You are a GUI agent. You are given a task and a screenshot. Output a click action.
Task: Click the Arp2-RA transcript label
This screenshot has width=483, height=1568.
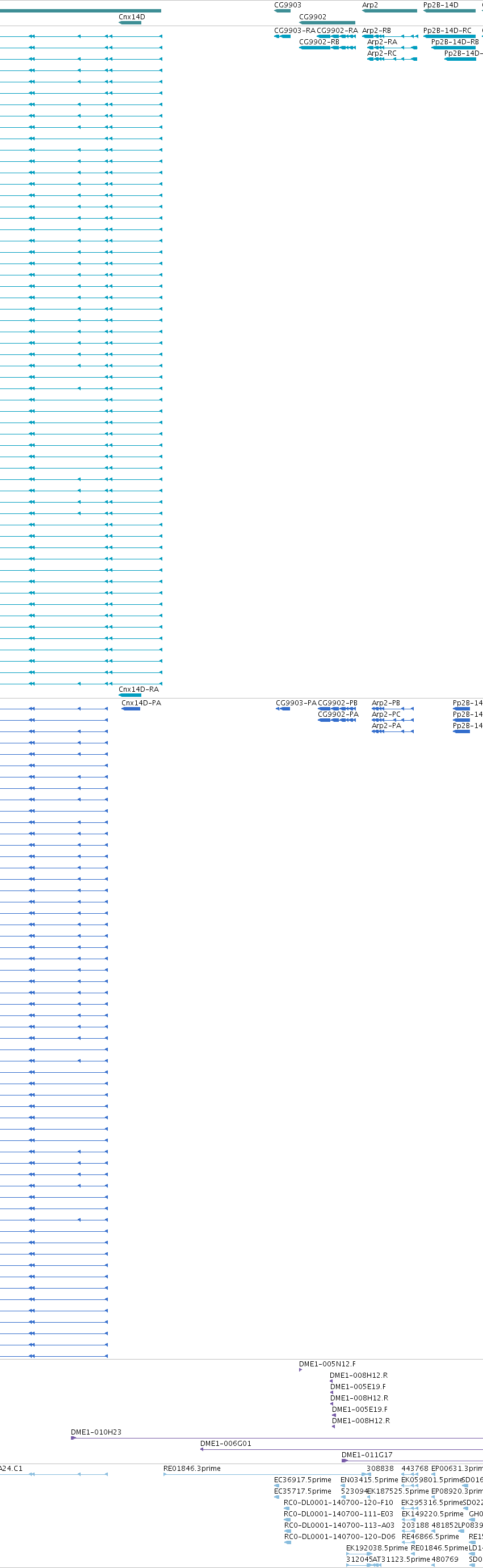coord(382,42)
